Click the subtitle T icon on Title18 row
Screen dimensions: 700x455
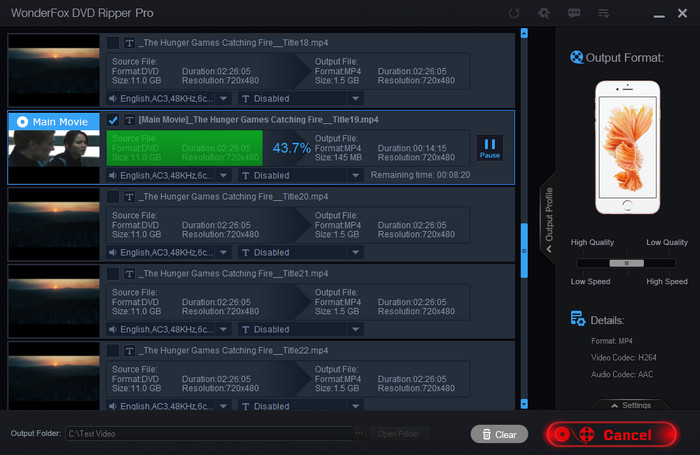(x=246, y=99)
